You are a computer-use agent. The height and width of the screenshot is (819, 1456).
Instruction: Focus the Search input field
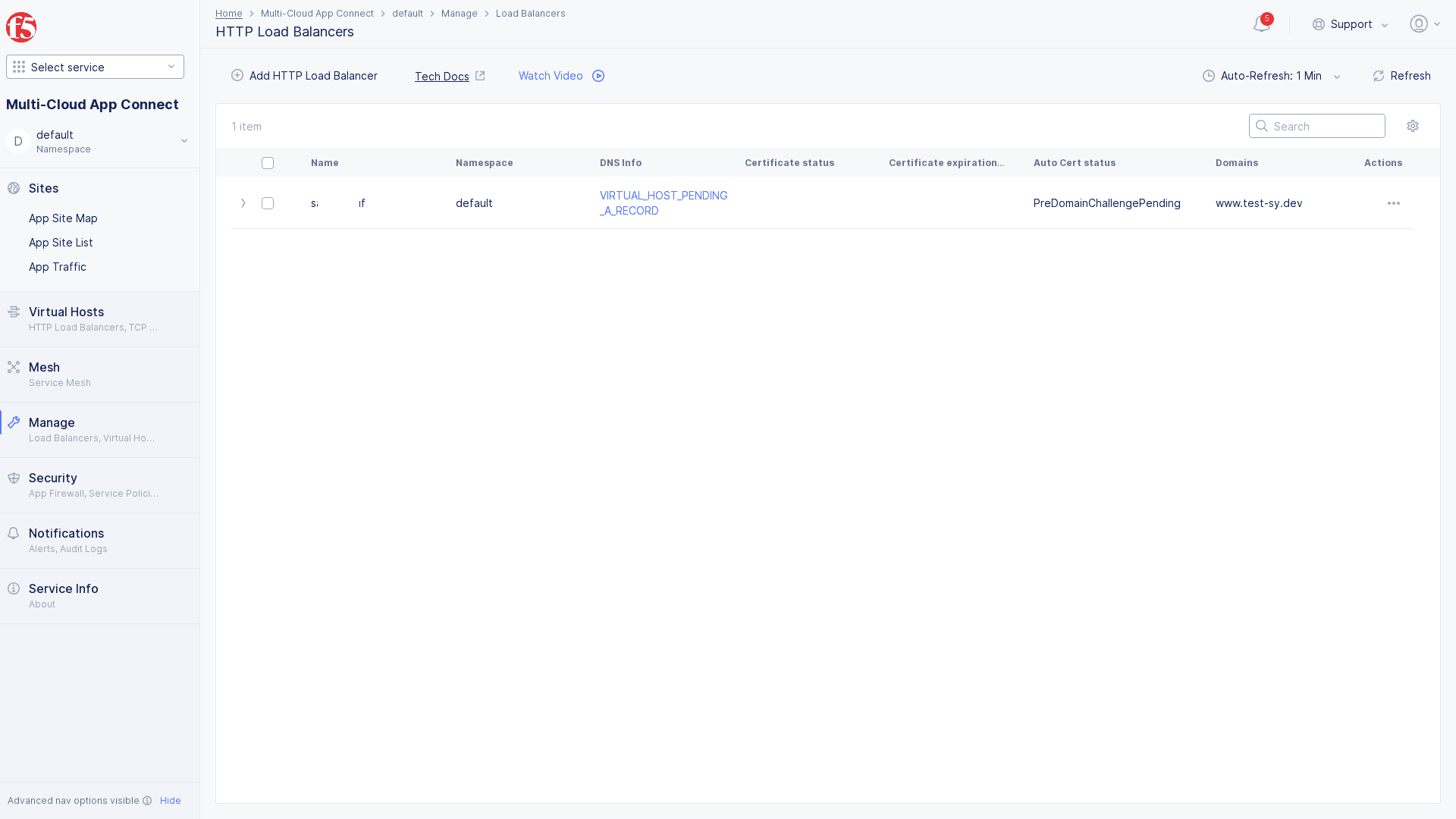pyautogui.click(x=1324, y=126)
